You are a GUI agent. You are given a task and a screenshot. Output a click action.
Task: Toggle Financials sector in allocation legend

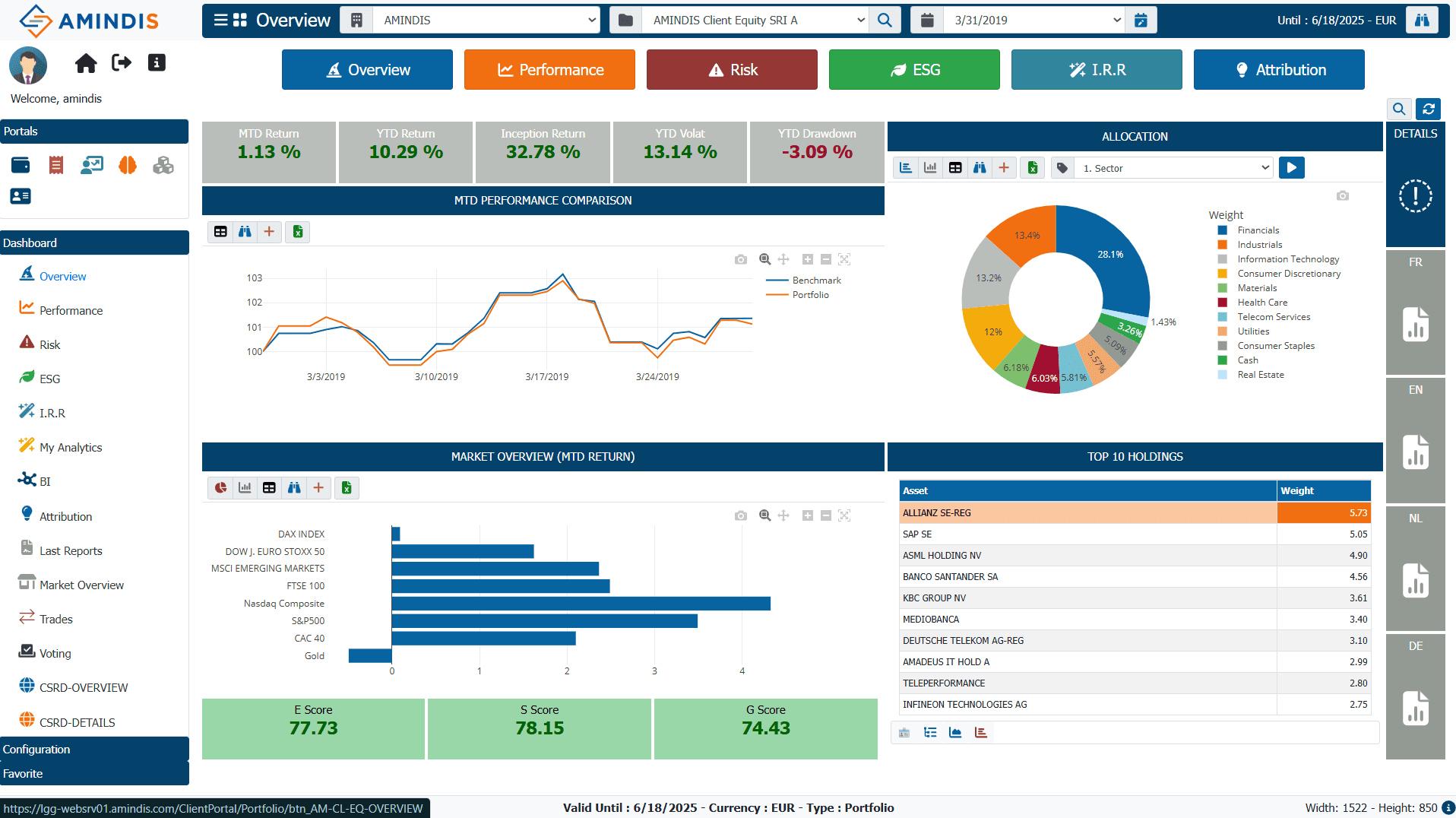point(1258,230)
